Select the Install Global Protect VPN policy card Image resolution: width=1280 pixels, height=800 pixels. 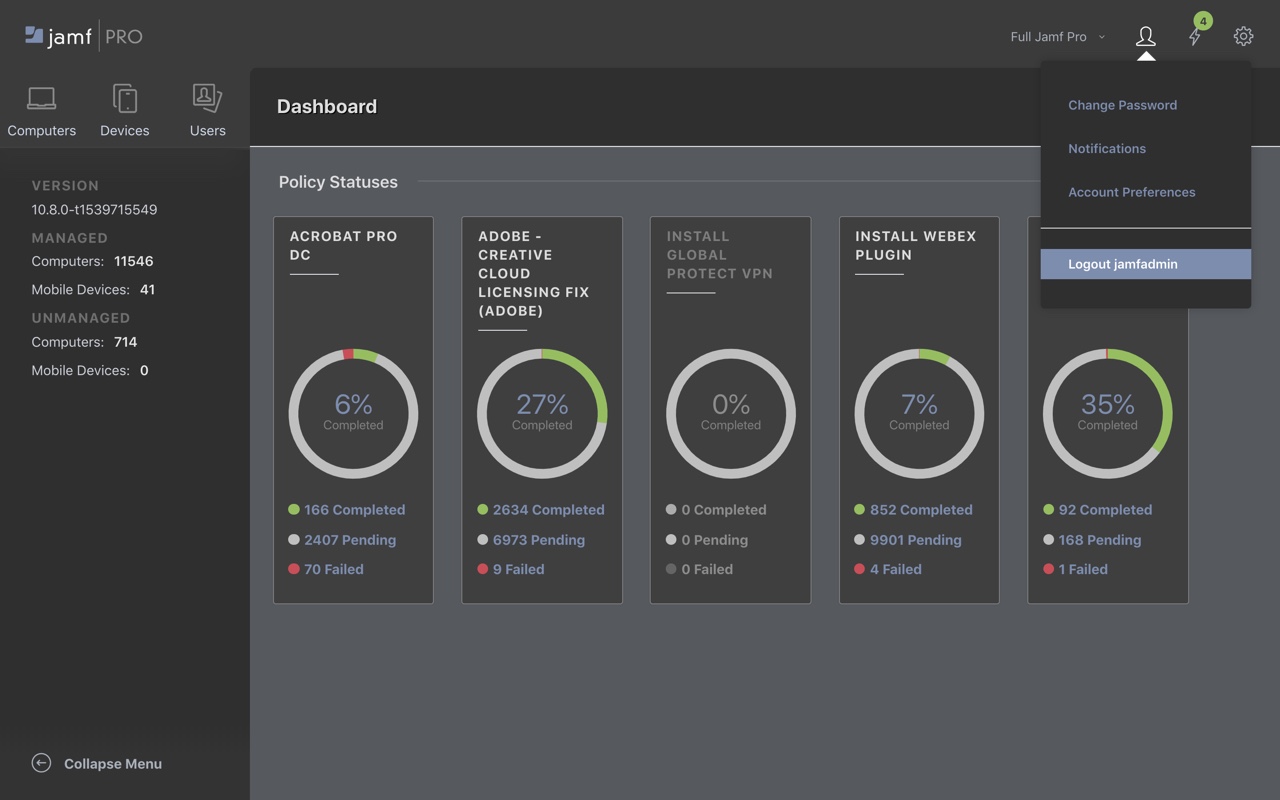730,408
